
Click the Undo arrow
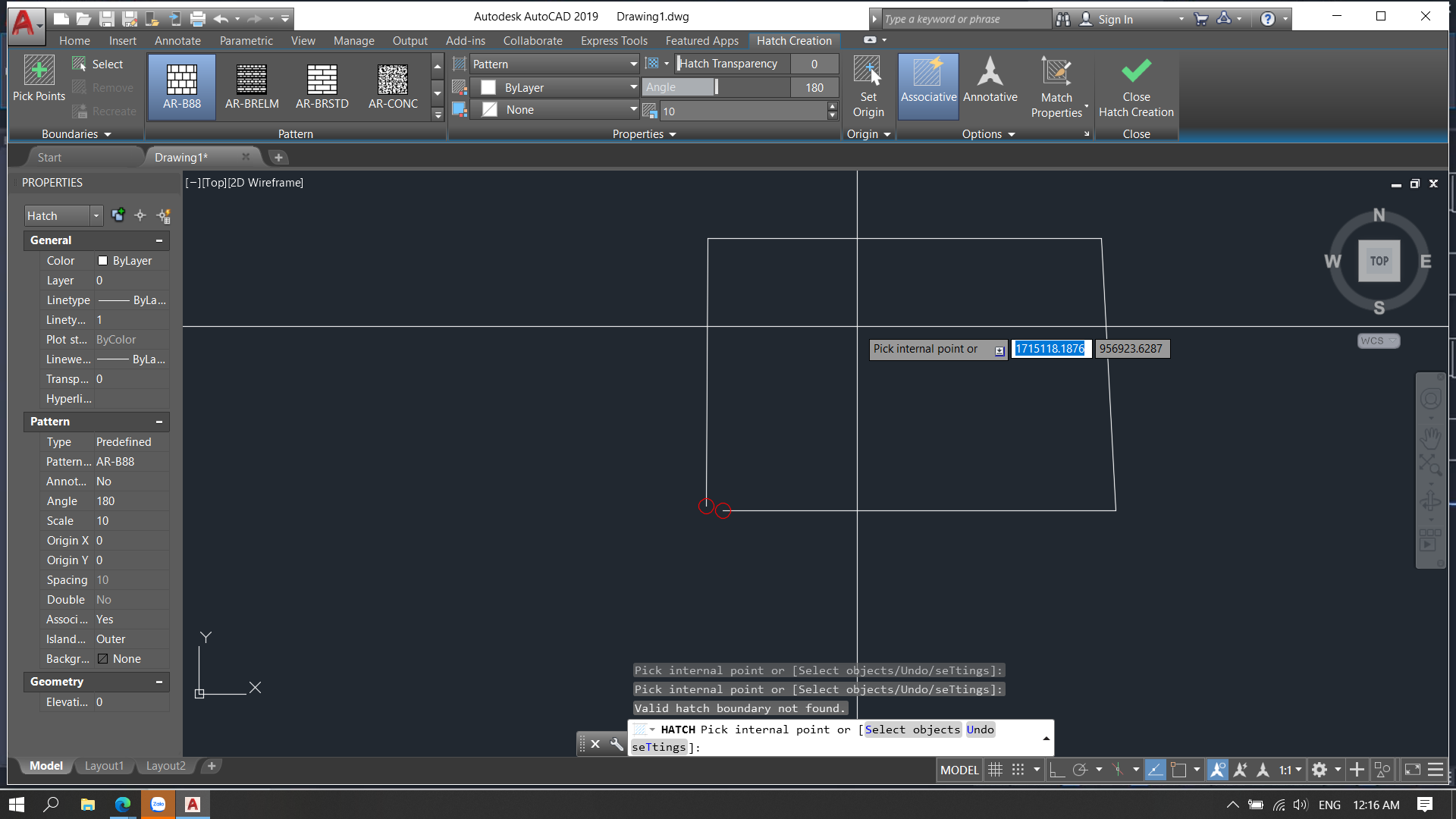221,18
